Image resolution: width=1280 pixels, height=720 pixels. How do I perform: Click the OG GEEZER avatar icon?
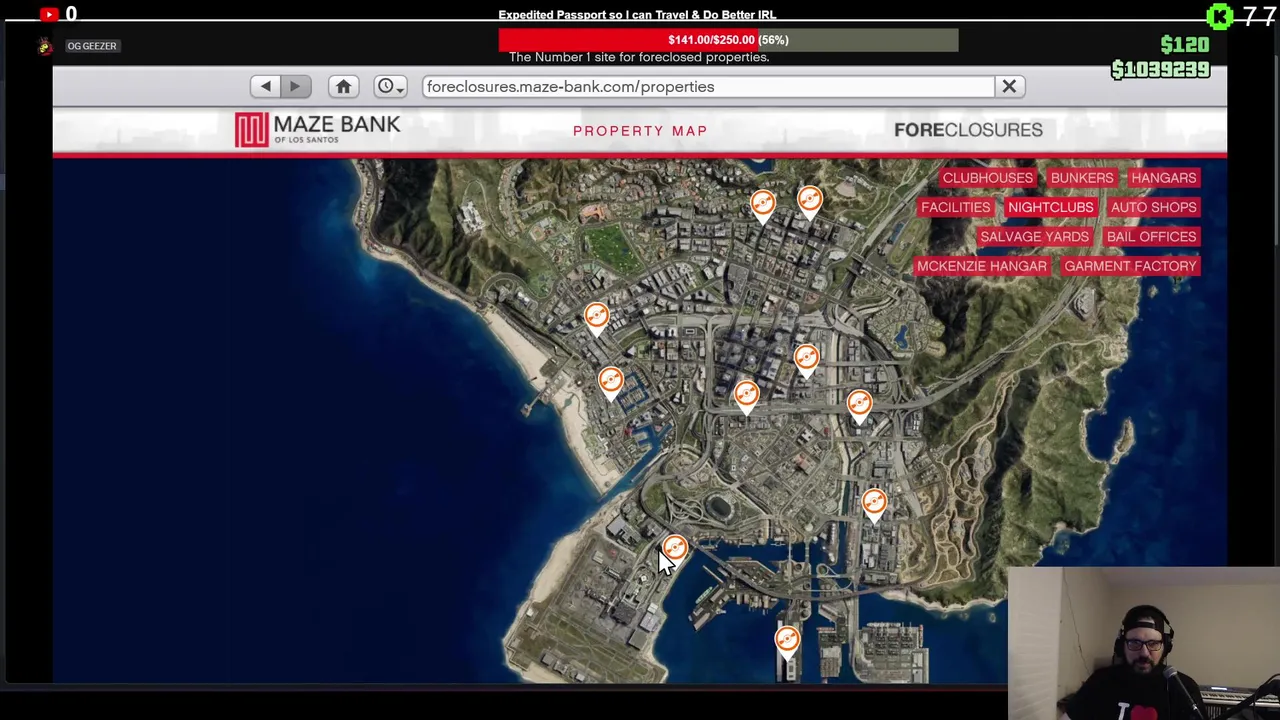click(44, 46)
